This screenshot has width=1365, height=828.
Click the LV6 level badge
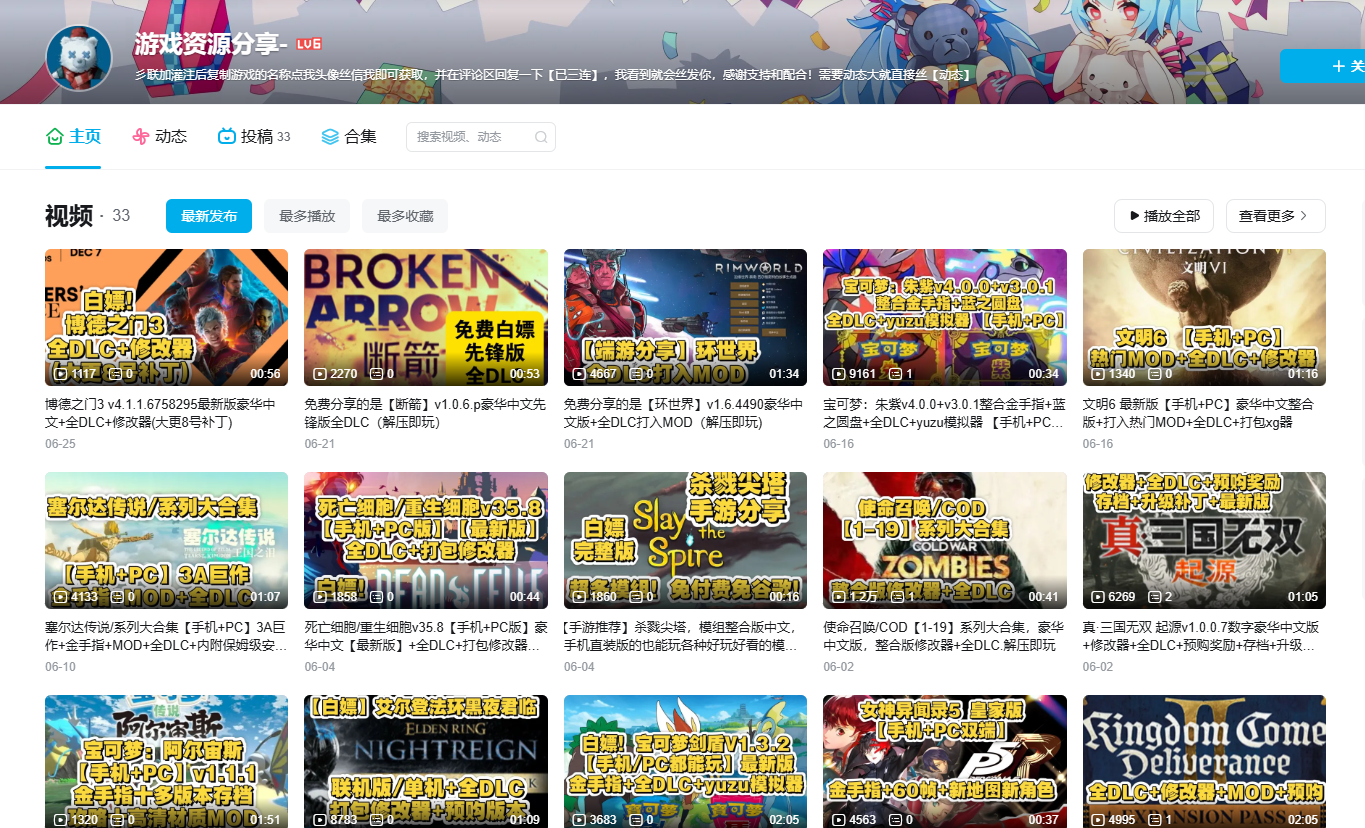309,44
